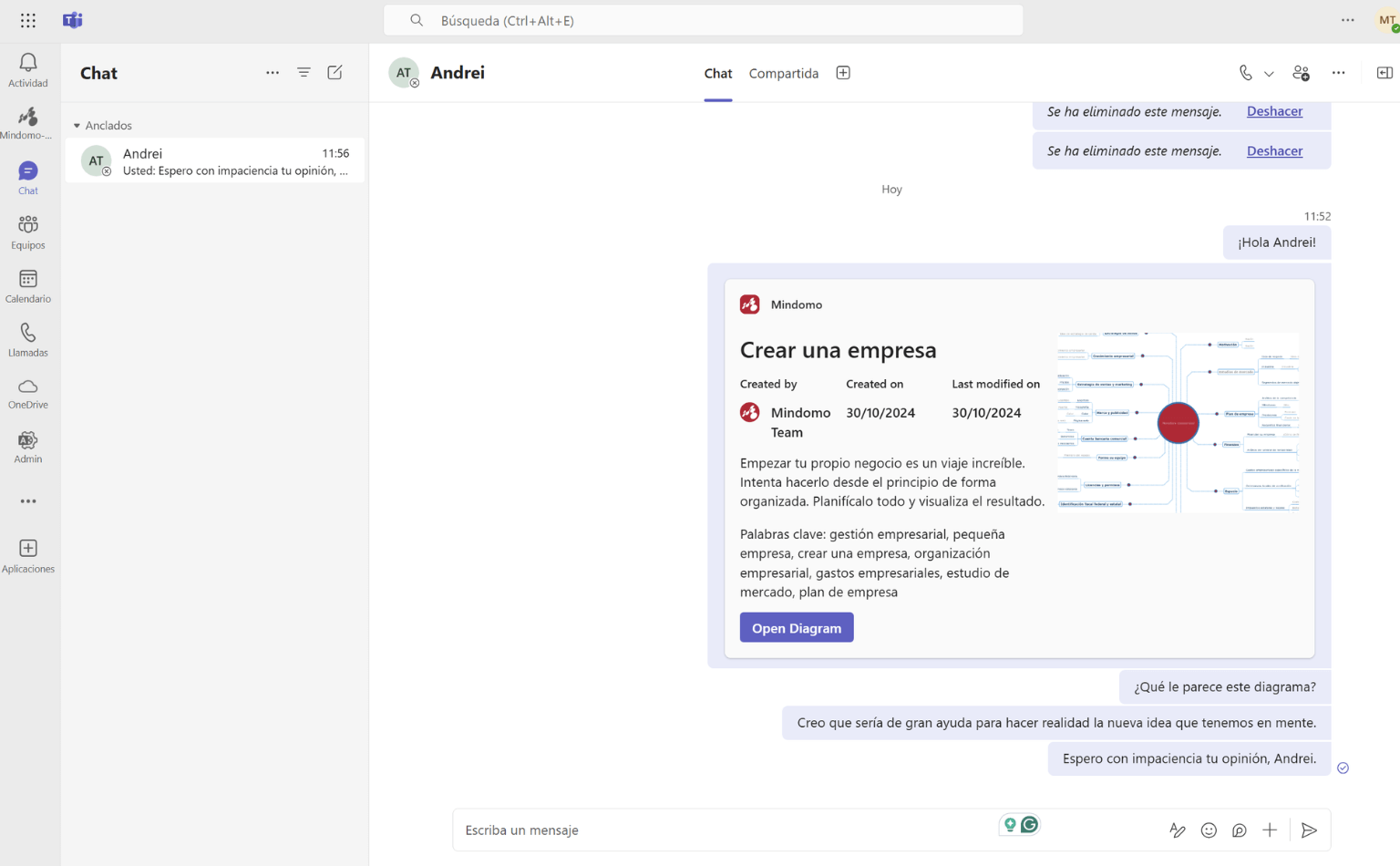Open the mind map diagram thumbnail
This screenshot has width=1400, height=866.
pyautogui.click(x=1178, y=422)
